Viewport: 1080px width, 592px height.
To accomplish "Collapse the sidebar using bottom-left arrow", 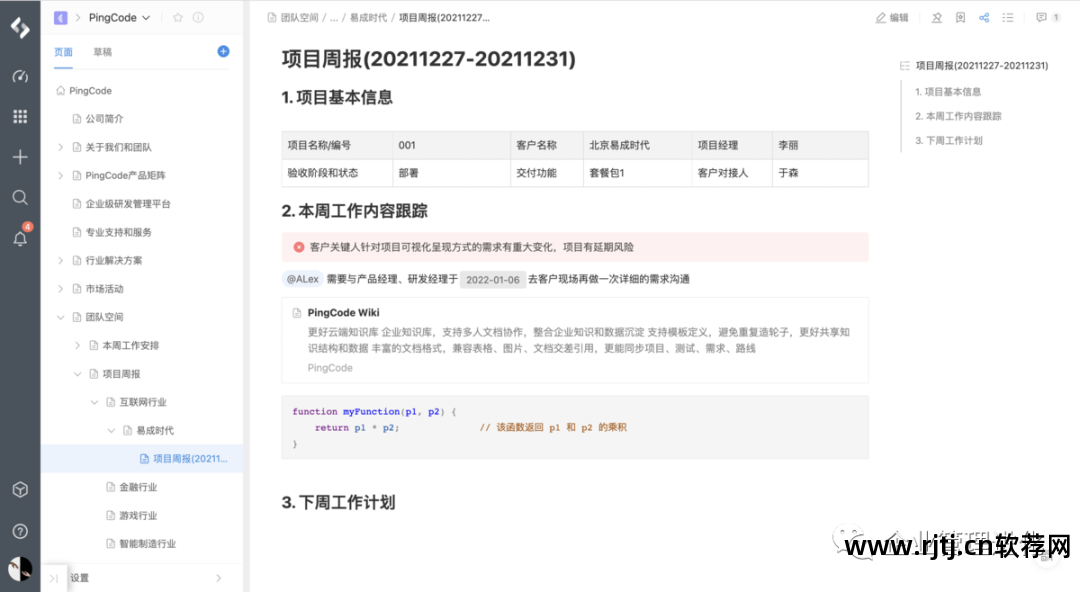I will (54, 578).
